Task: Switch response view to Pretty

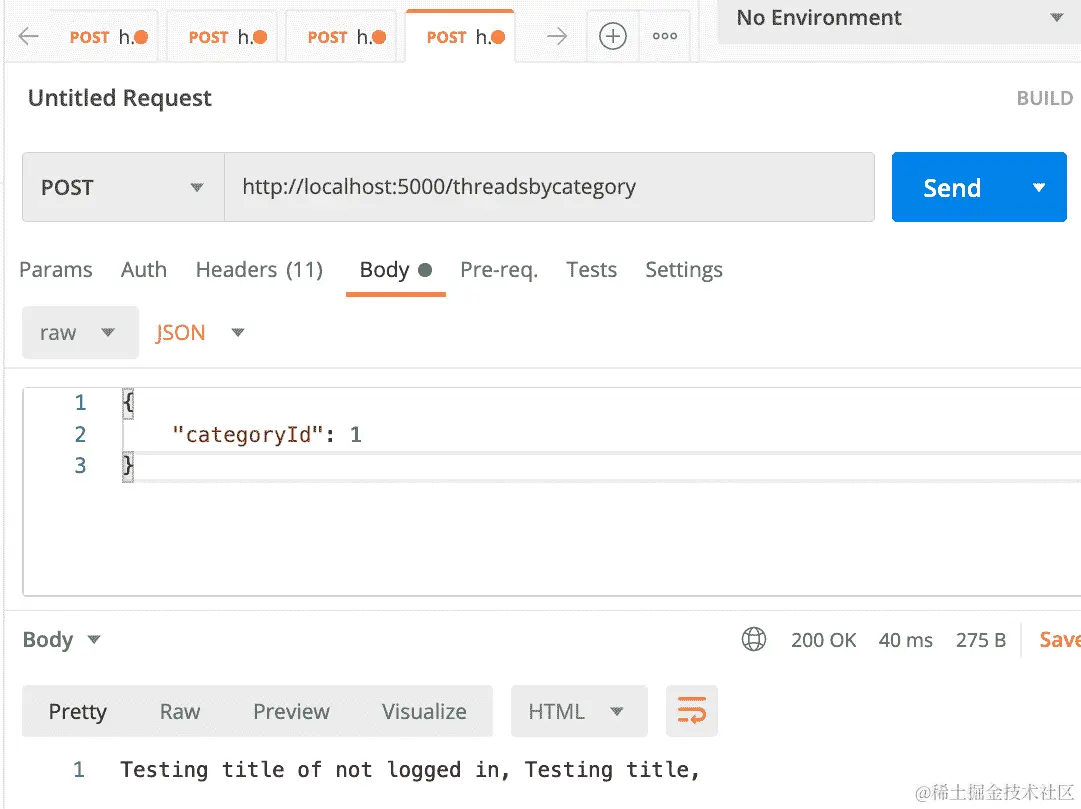Action: [x=77, y=711]
